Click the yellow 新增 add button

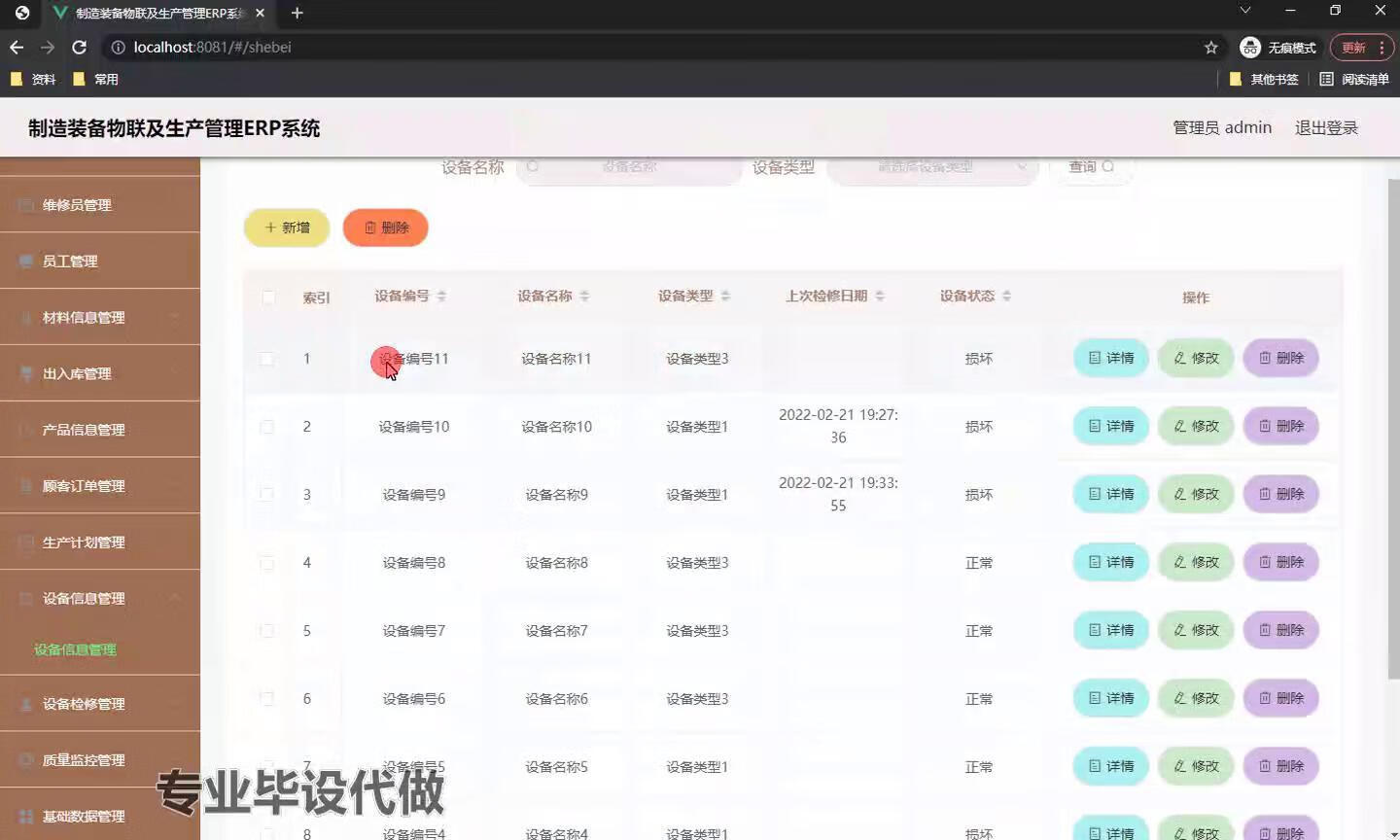pos(287,227)
